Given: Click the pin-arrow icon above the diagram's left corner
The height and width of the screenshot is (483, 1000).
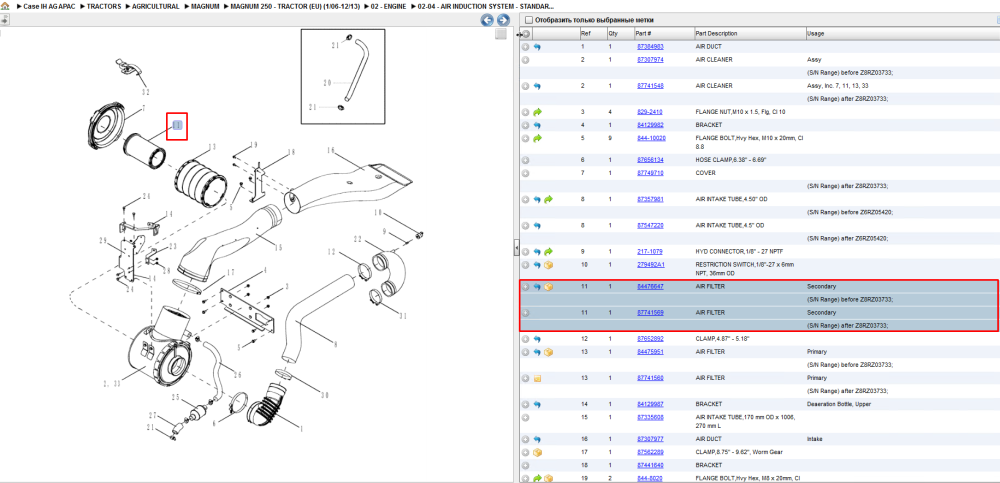Looking at the screenshot, I should [4, 20].
